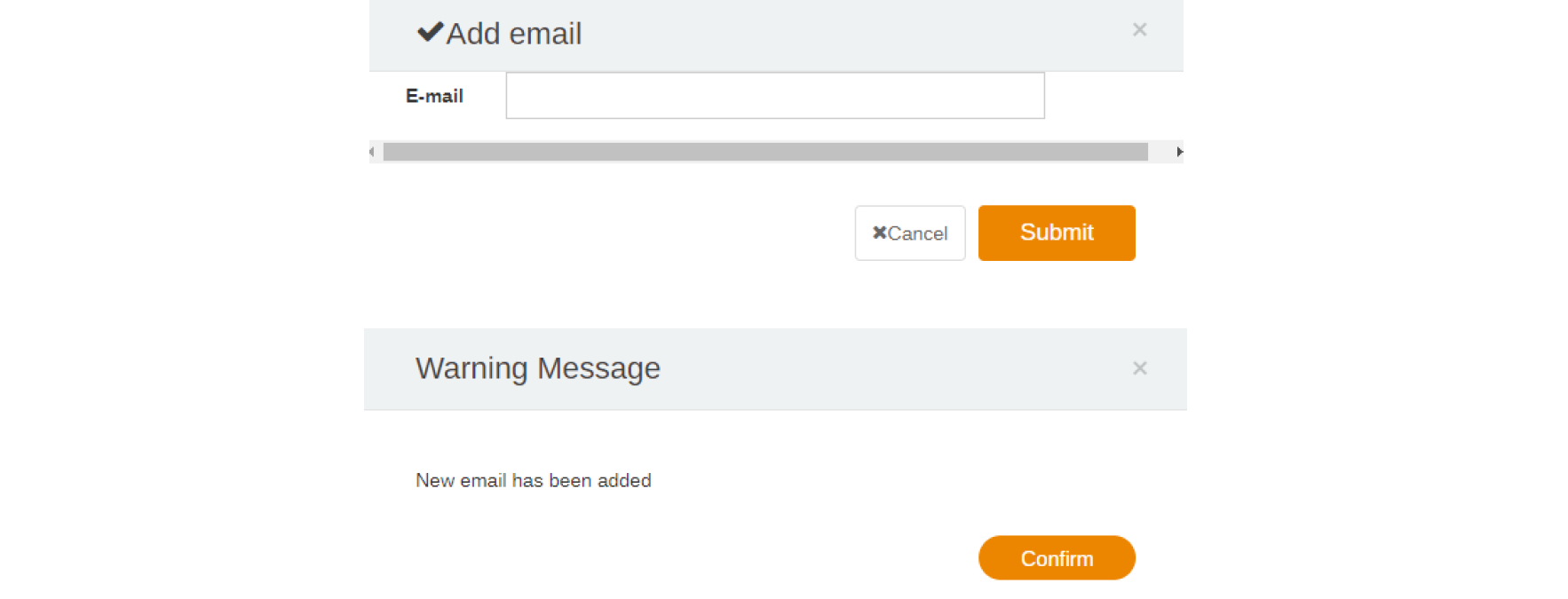This screenshot has height=599, width=1568.
Task: Click blank area left of Cancel button
Action: tap(622, 233)
